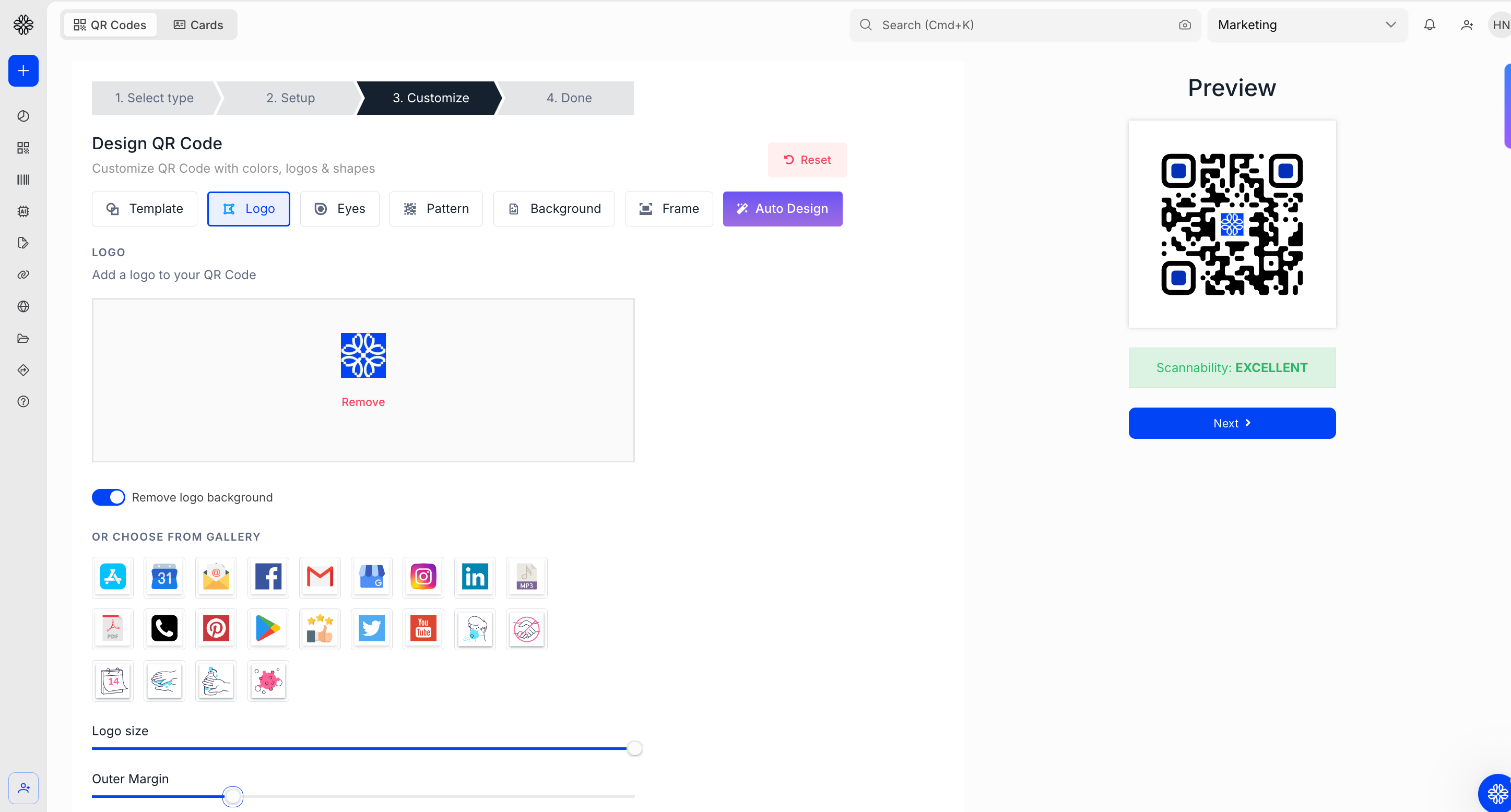Choose the no-handshake logo from gallery
This screenshot has height=812, width=1511.
click(x=526, y=628)
